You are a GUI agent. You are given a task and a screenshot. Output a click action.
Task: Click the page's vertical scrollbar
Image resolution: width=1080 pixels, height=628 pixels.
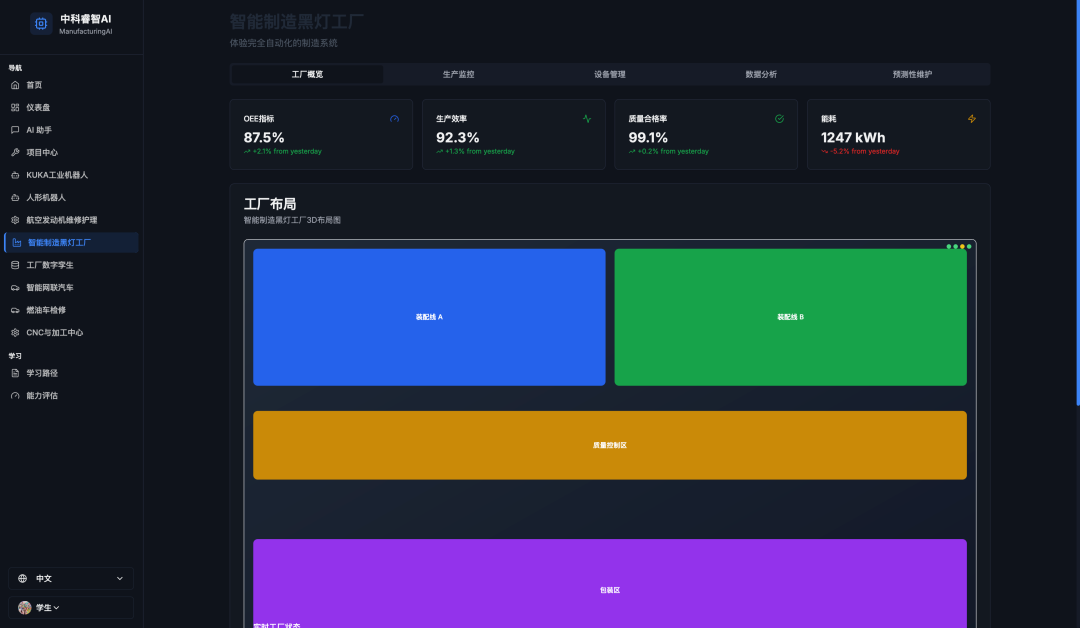click(x=1077, y=200)
